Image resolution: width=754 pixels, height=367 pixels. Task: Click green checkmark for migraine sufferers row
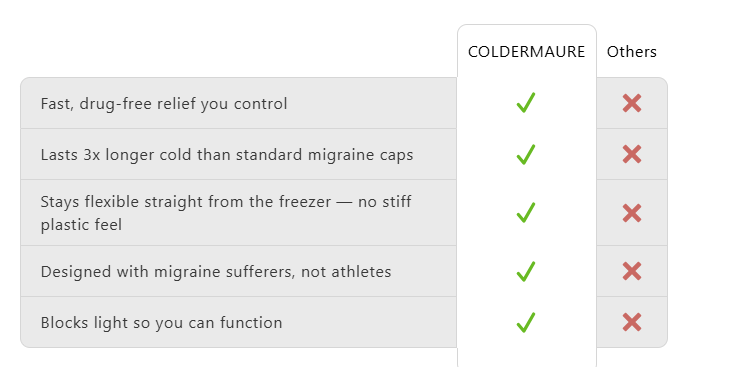(x=526, y=271)
